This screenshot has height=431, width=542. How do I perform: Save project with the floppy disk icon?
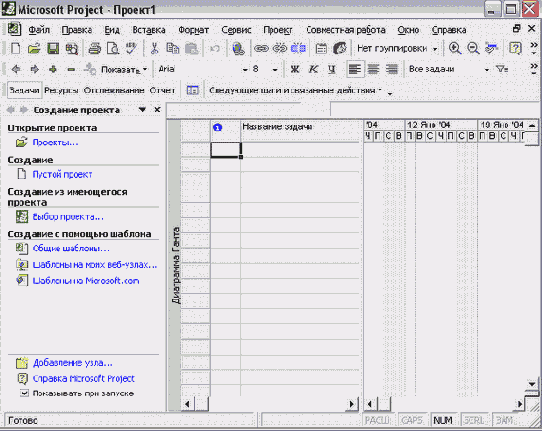pyautogui.click(x=53, y=48)
